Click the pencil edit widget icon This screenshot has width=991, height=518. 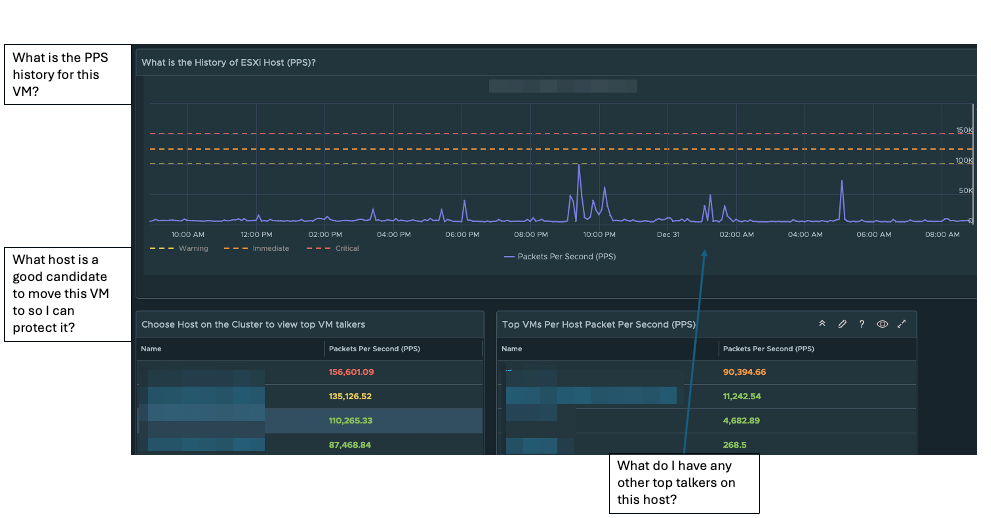[x=842, y=324]
